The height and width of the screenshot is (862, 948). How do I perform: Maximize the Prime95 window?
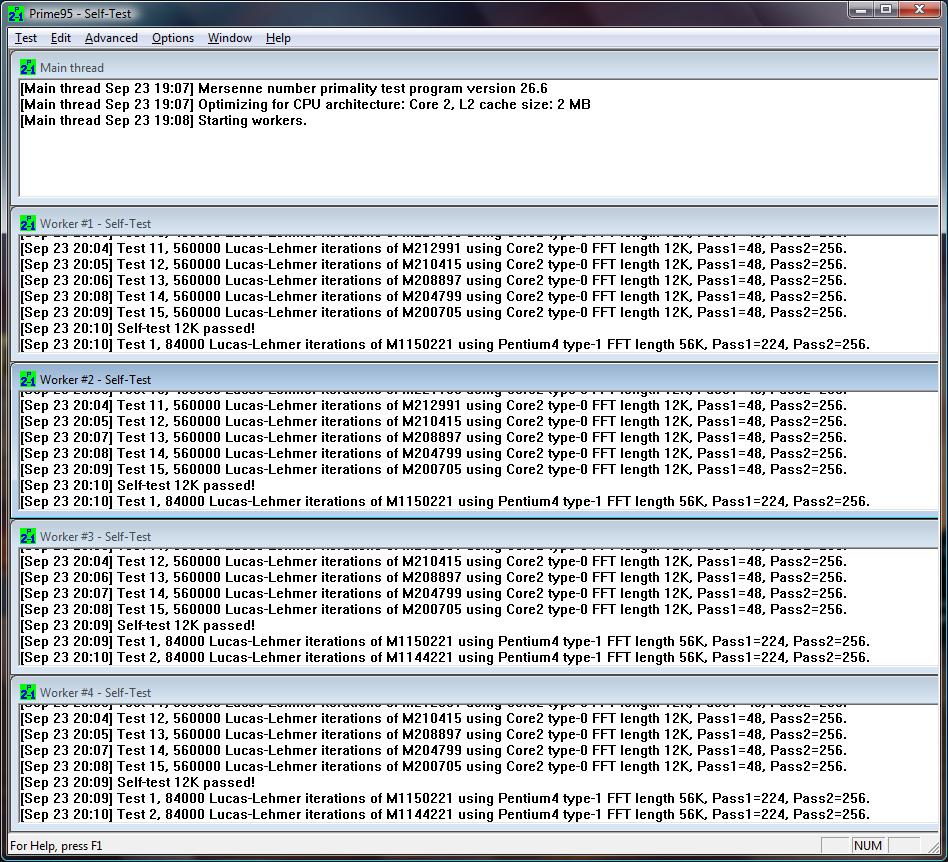click(886, 10)
